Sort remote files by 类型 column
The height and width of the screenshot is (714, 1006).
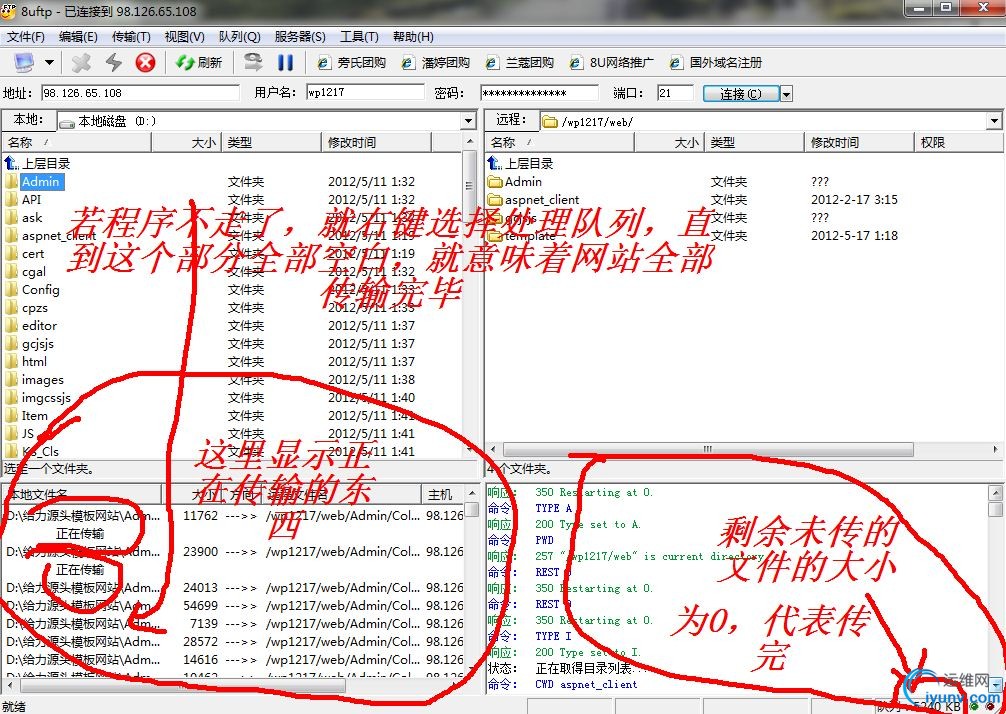[x=754, y=142]
